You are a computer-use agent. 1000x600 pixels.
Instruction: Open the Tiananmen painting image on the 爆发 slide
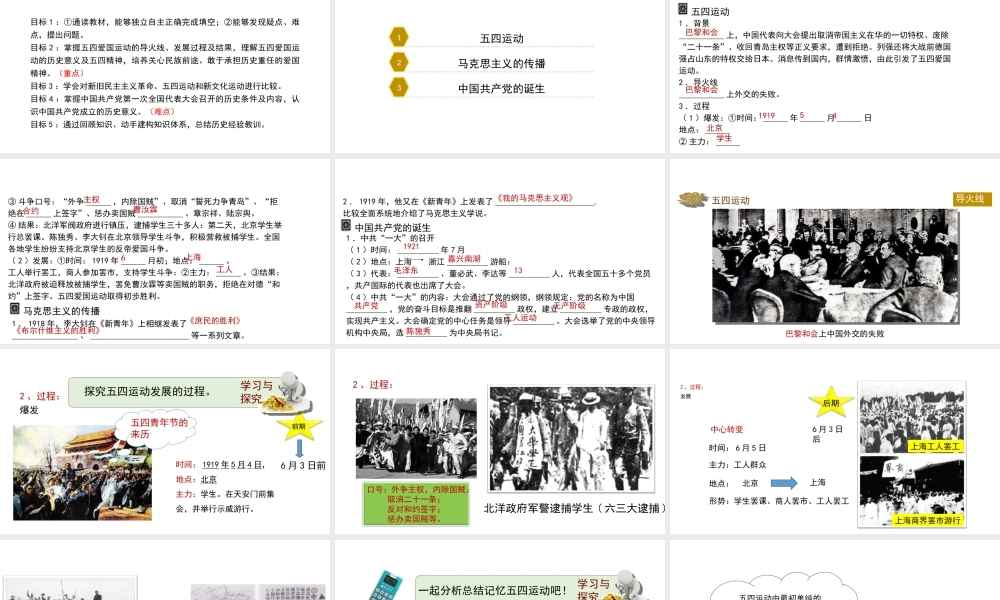[82, 472]
